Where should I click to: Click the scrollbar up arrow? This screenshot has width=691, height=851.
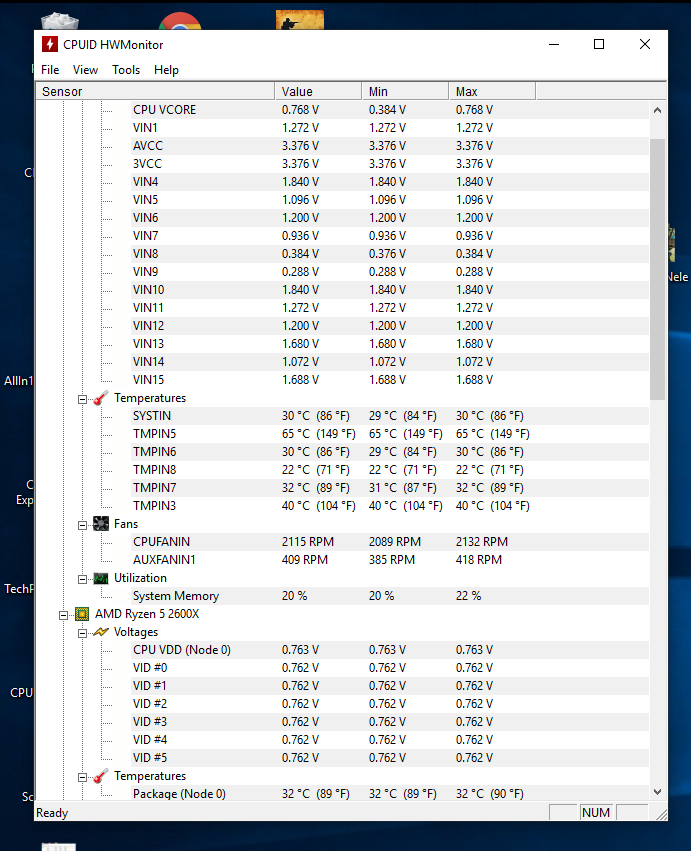tap(657, 110)
